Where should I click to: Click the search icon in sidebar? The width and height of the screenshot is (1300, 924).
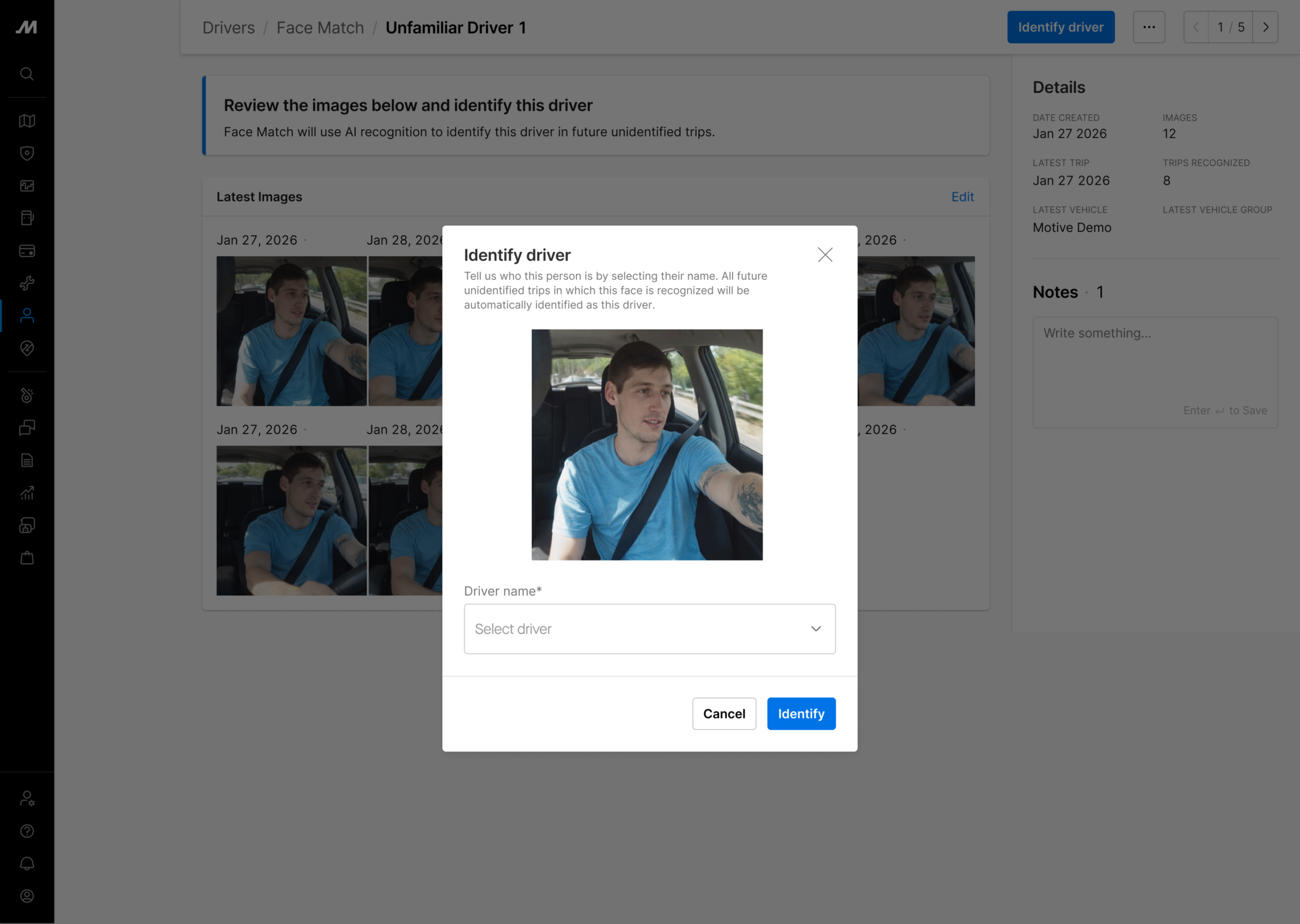pos(27,74)
